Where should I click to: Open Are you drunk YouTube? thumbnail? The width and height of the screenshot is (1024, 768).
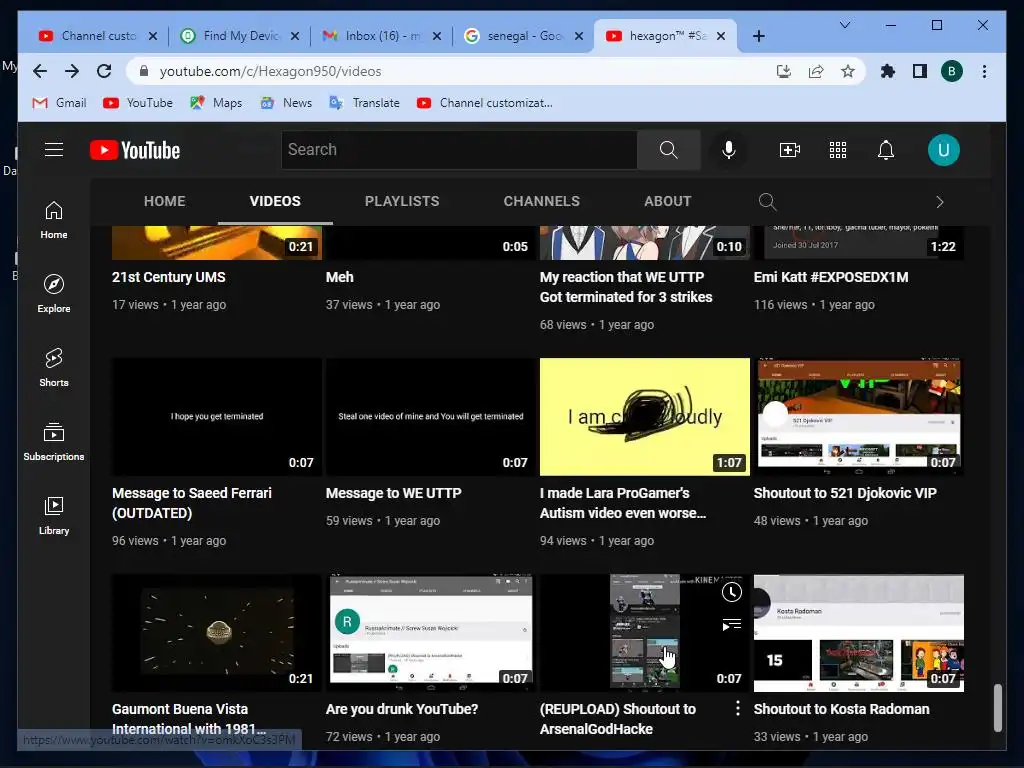(430, 633)
